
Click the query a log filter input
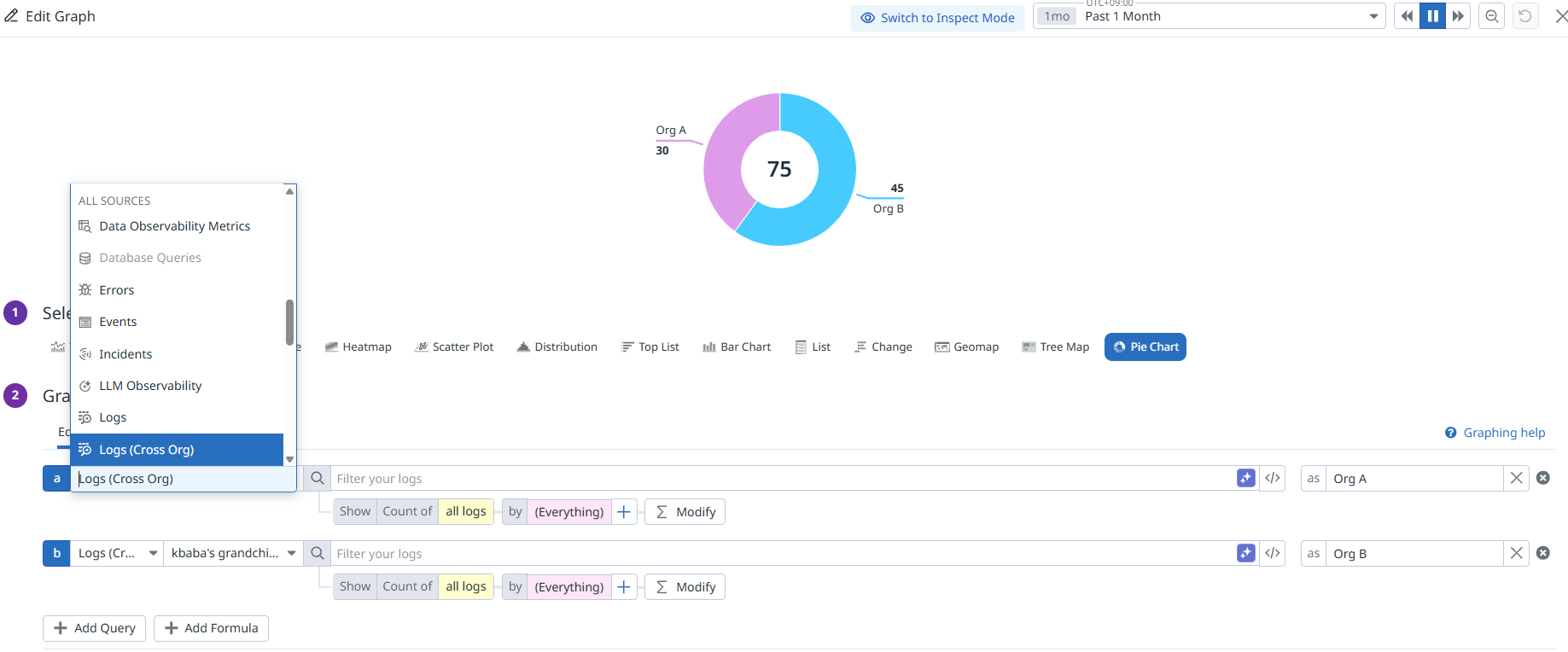(781, 479)
